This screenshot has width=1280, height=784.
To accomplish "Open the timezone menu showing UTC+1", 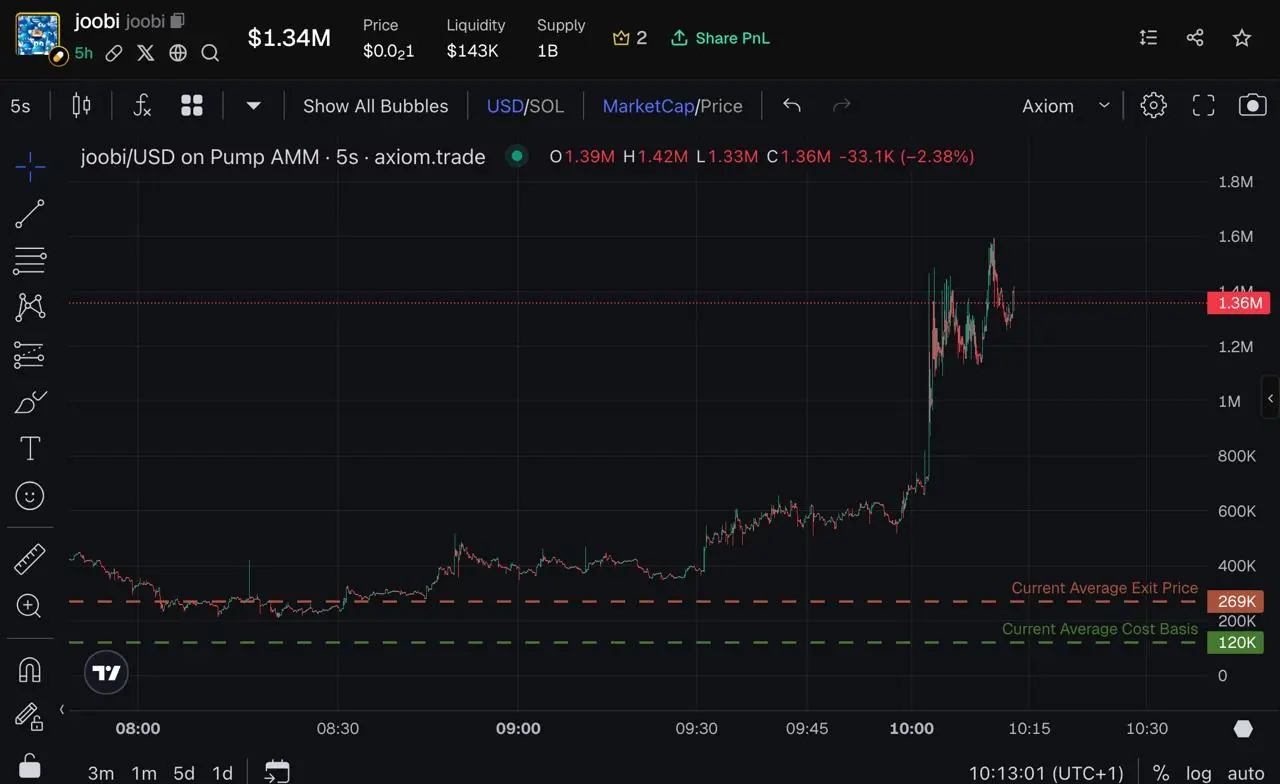I will 1046,773.
